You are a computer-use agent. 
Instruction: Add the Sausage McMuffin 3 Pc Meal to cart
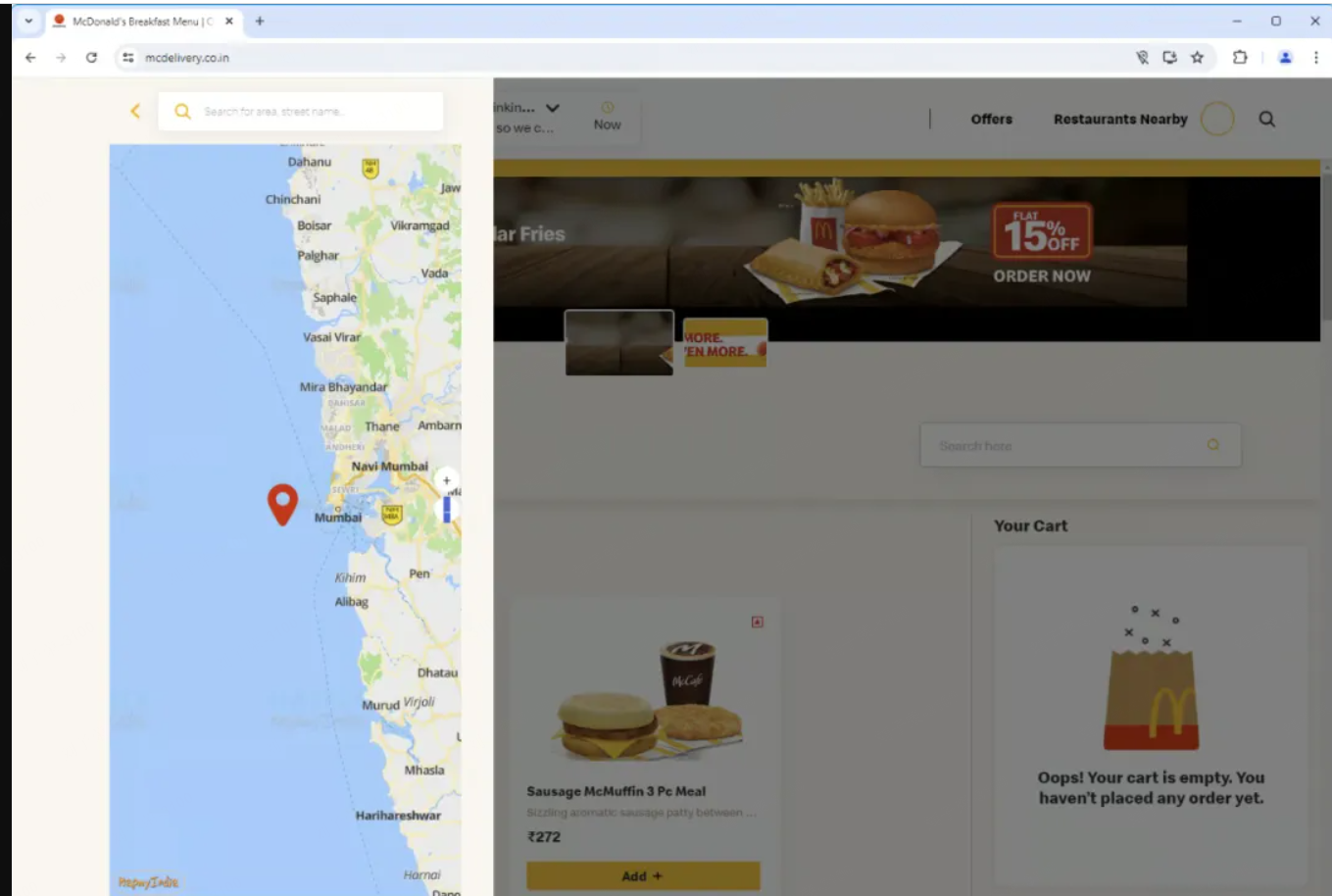click(x=643, y=875)
